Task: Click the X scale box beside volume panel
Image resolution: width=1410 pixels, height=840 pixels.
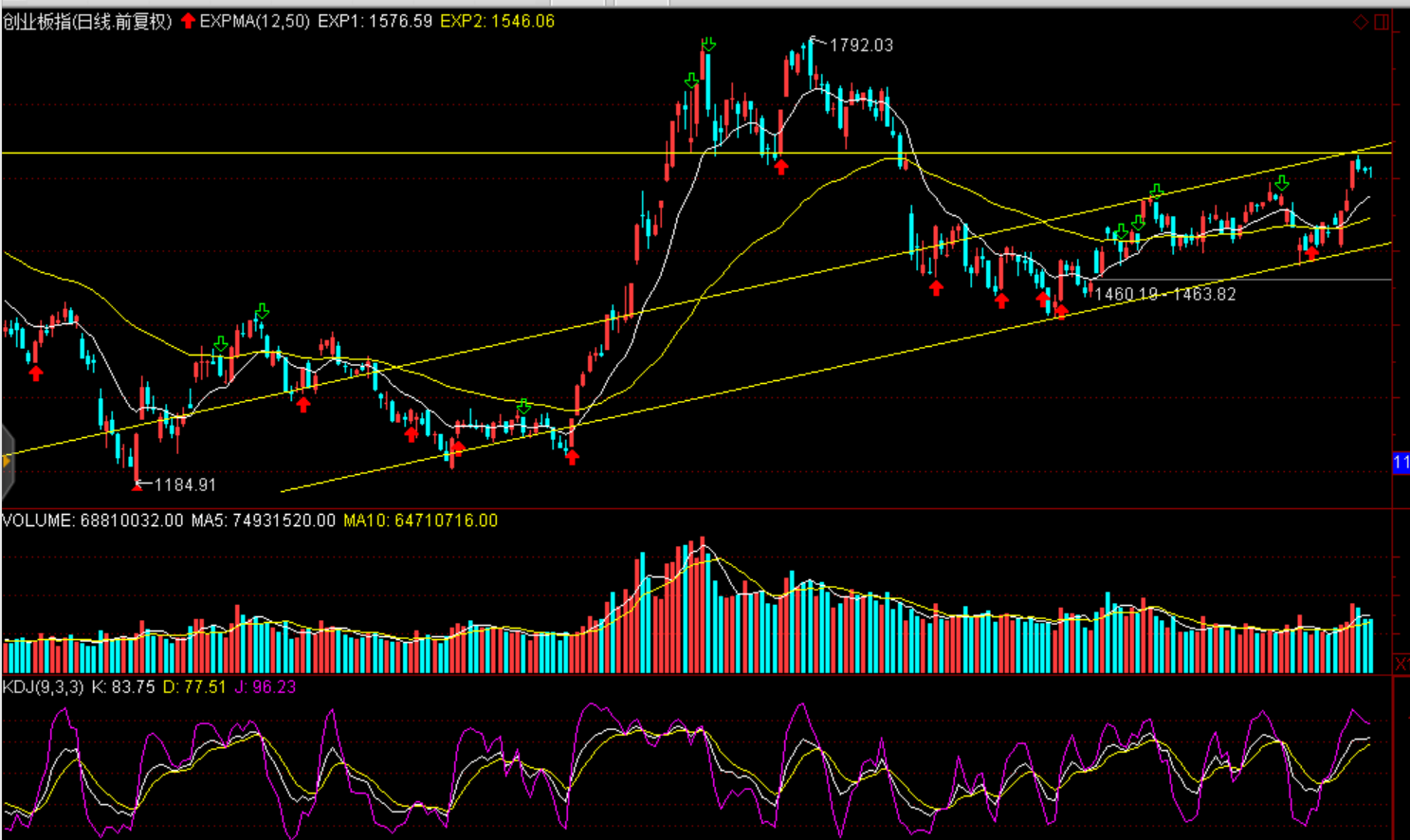Action: tap(1401, 664)
